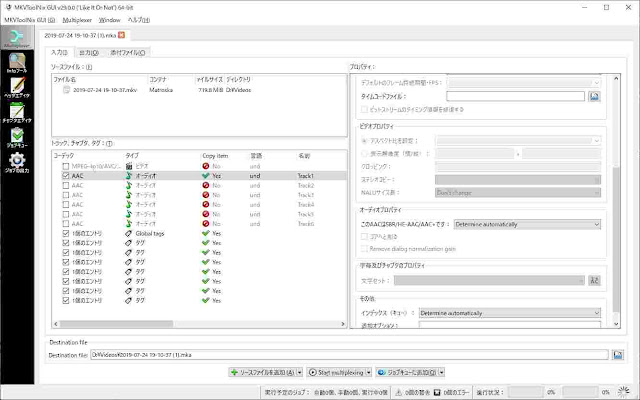Image resolution: width=640 pixels, height=400 pixels.
Task: Click the green plus add source icon
Action: click(x=234, y=372)
